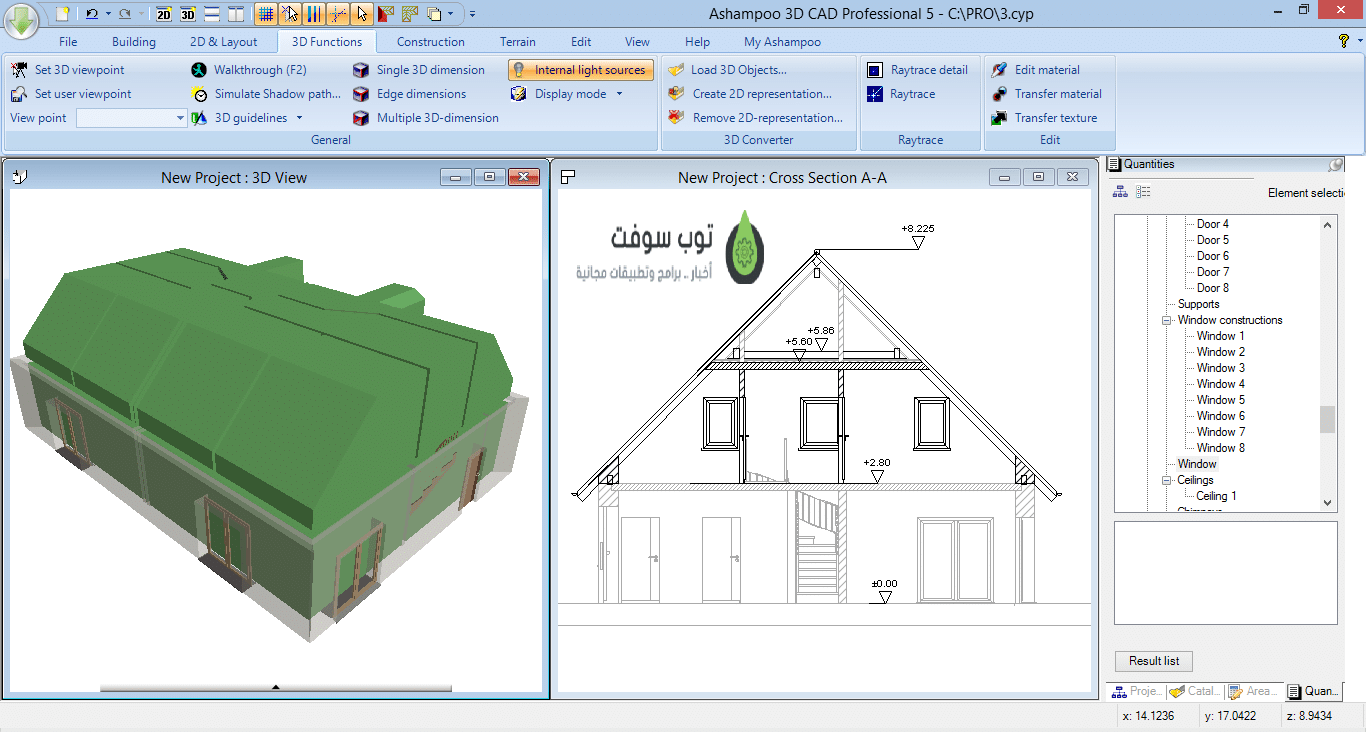Select Transfer material tool
This screenshot has height=732, width=1366.
click(1046, 94)
